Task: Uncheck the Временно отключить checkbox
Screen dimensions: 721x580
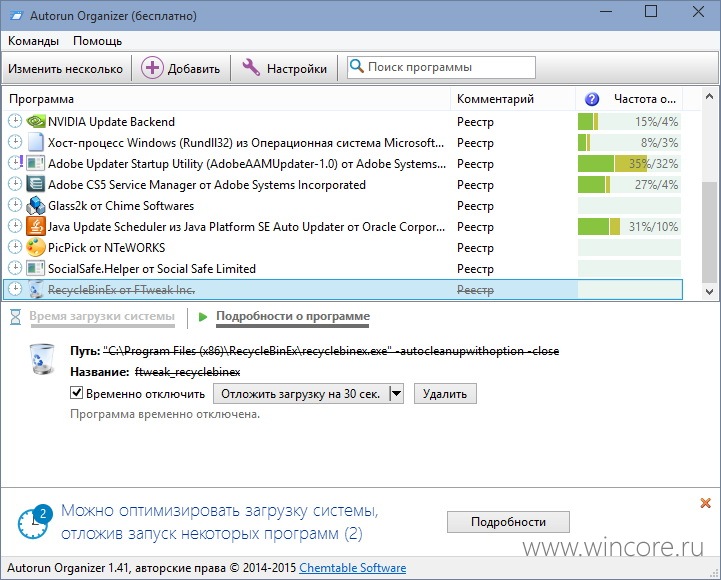Action: point(76,393)
